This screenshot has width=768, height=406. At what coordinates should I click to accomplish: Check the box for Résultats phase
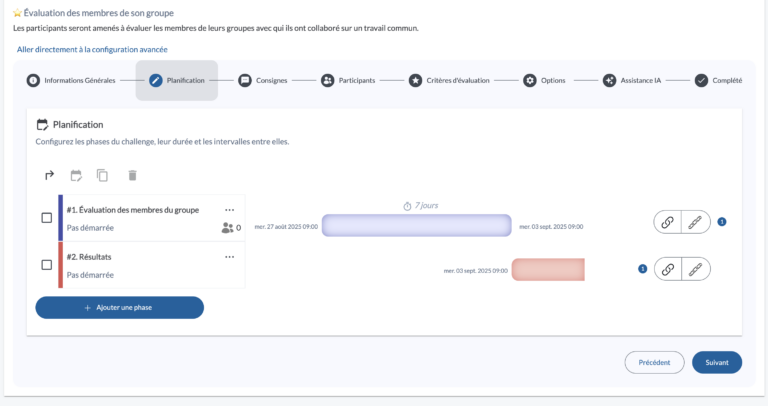coord(47,265)
